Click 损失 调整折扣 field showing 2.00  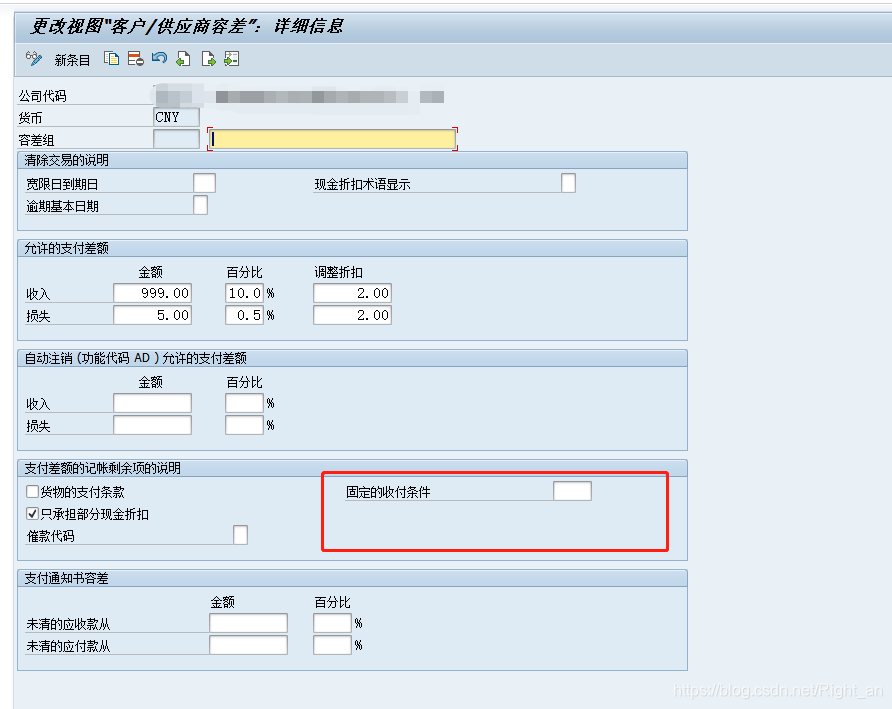pos(352,315)
